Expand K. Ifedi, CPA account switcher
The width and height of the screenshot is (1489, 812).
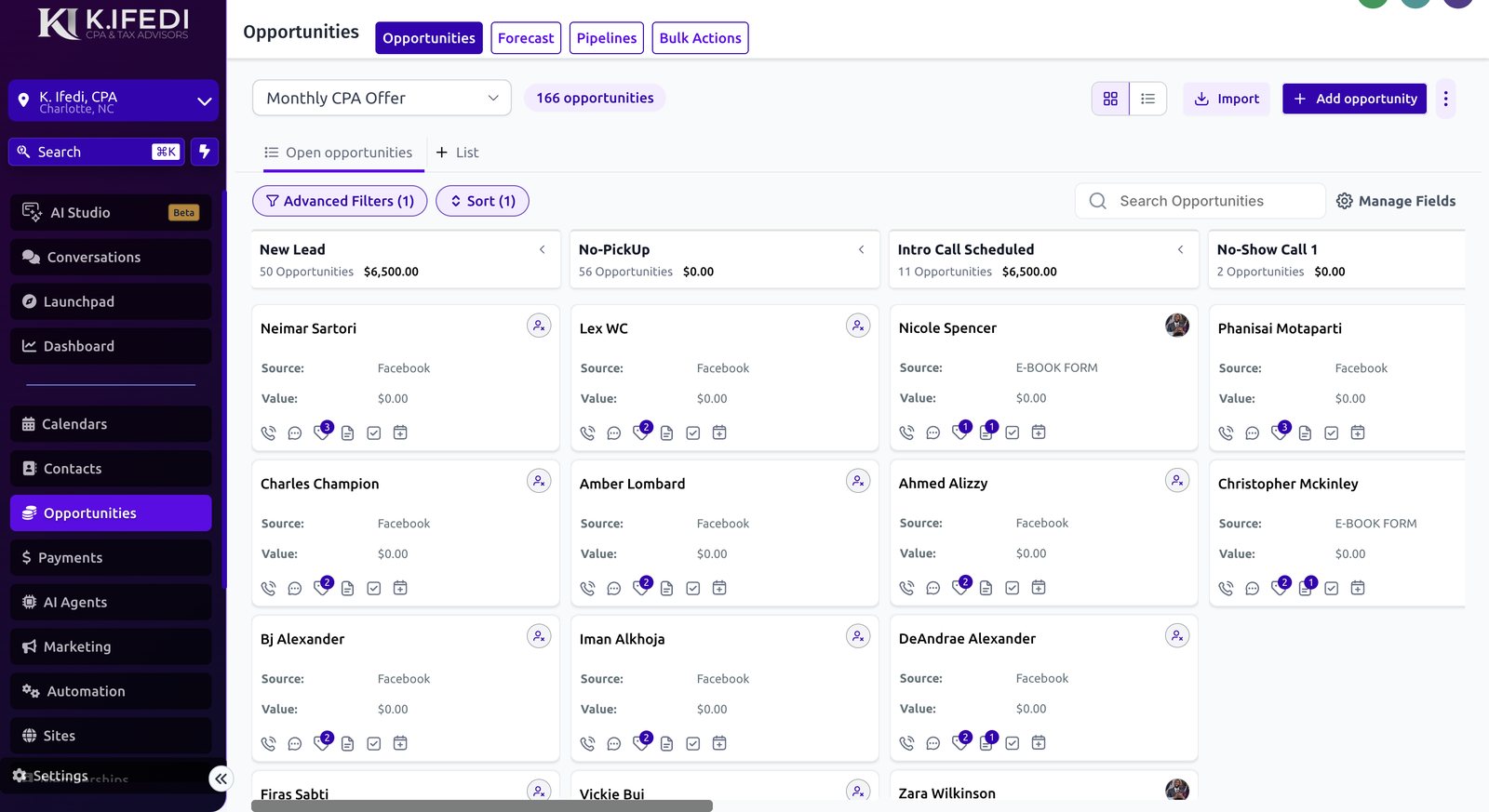tap(114, 101)
